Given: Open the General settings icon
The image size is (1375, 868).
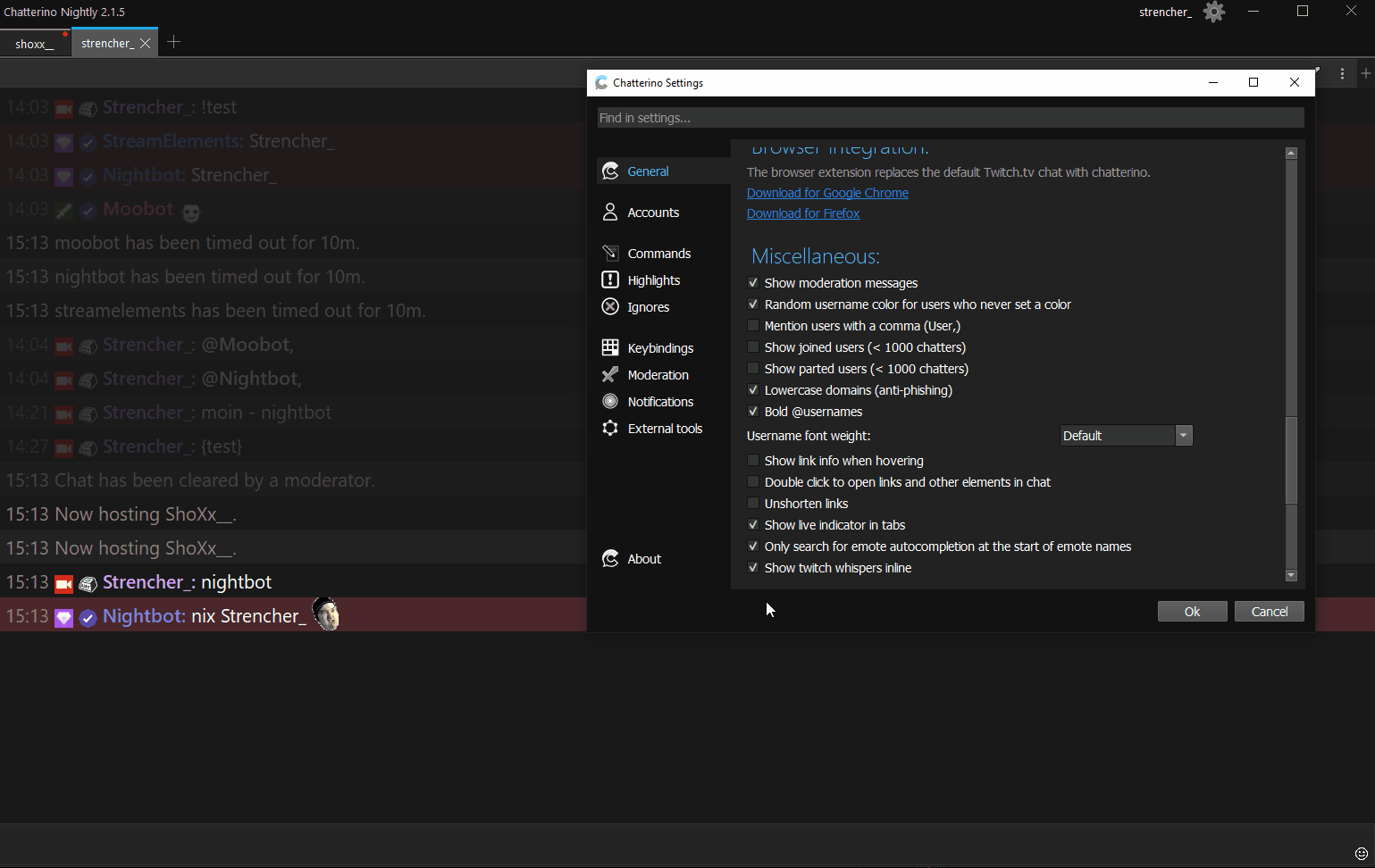Looking at the screenshot, I should pos(610,171).
